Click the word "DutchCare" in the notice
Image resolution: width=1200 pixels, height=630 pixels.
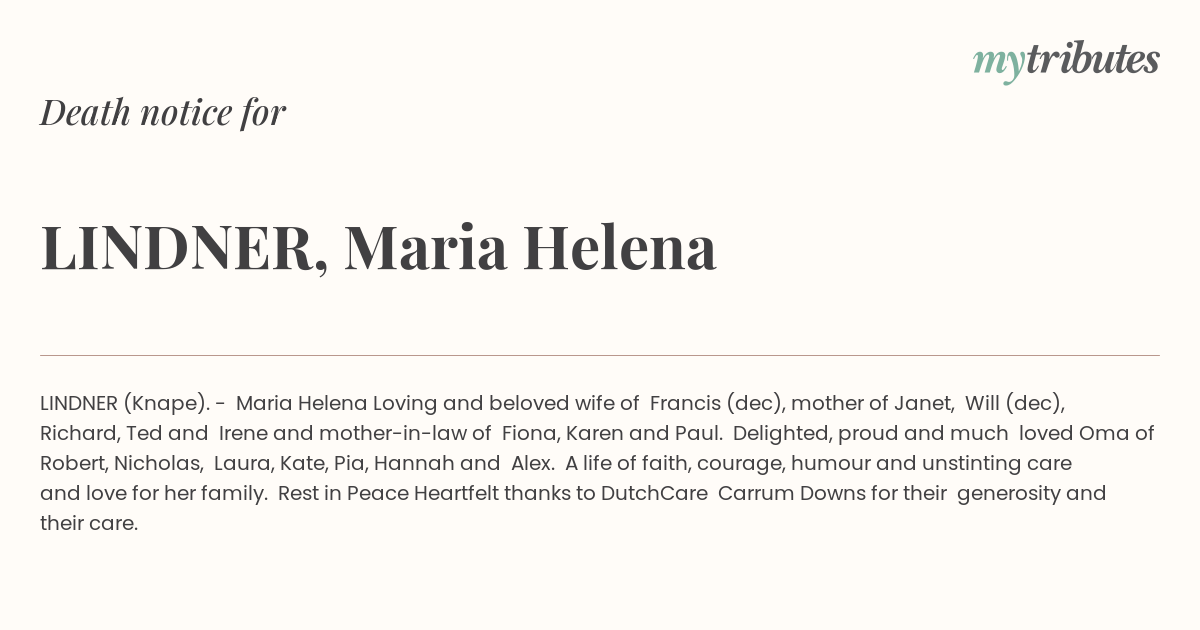(x=655, y=493)
